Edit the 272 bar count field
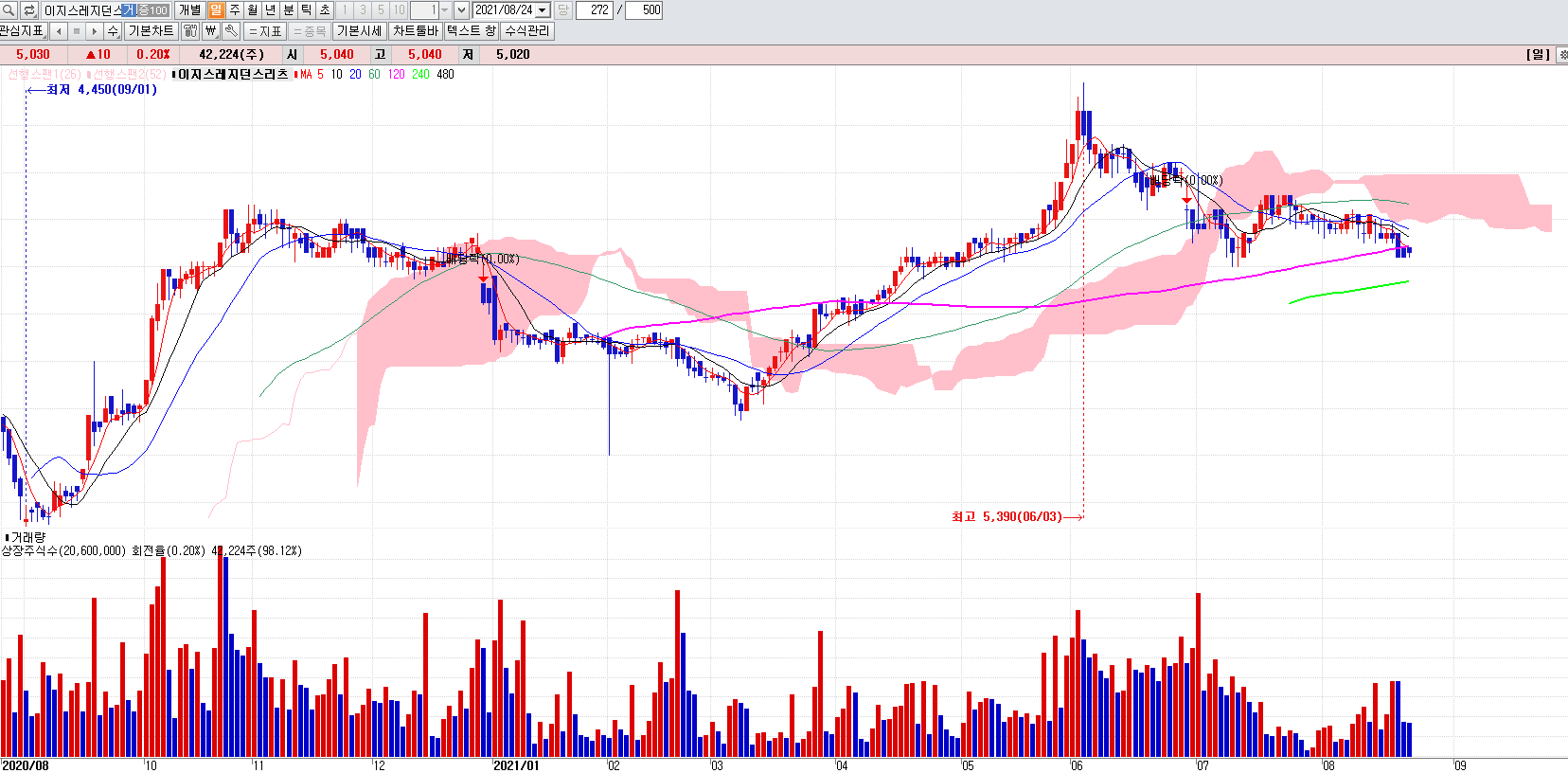Image resolution: width=1568 pixels, height=773 pixels. point(595,9)
